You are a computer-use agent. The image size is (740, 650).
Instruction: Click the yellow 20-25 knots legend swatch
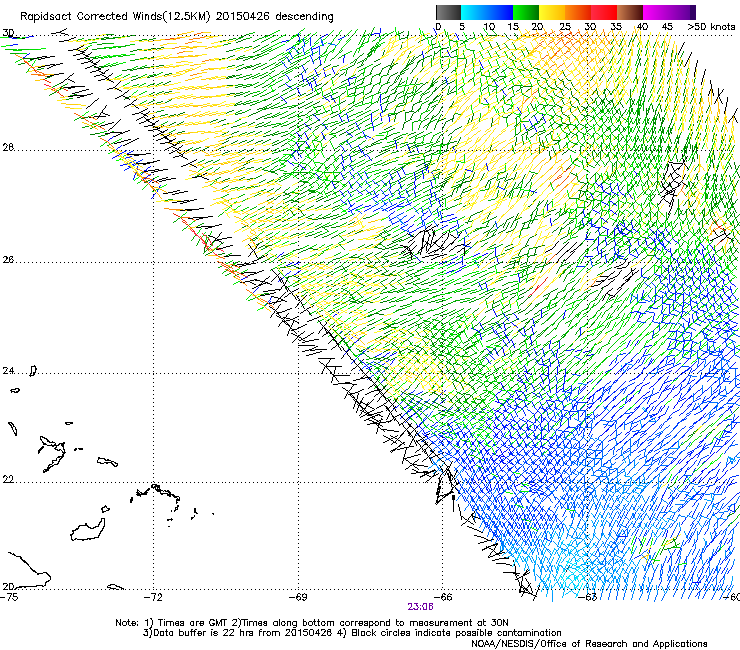click(x=552, y=12)
